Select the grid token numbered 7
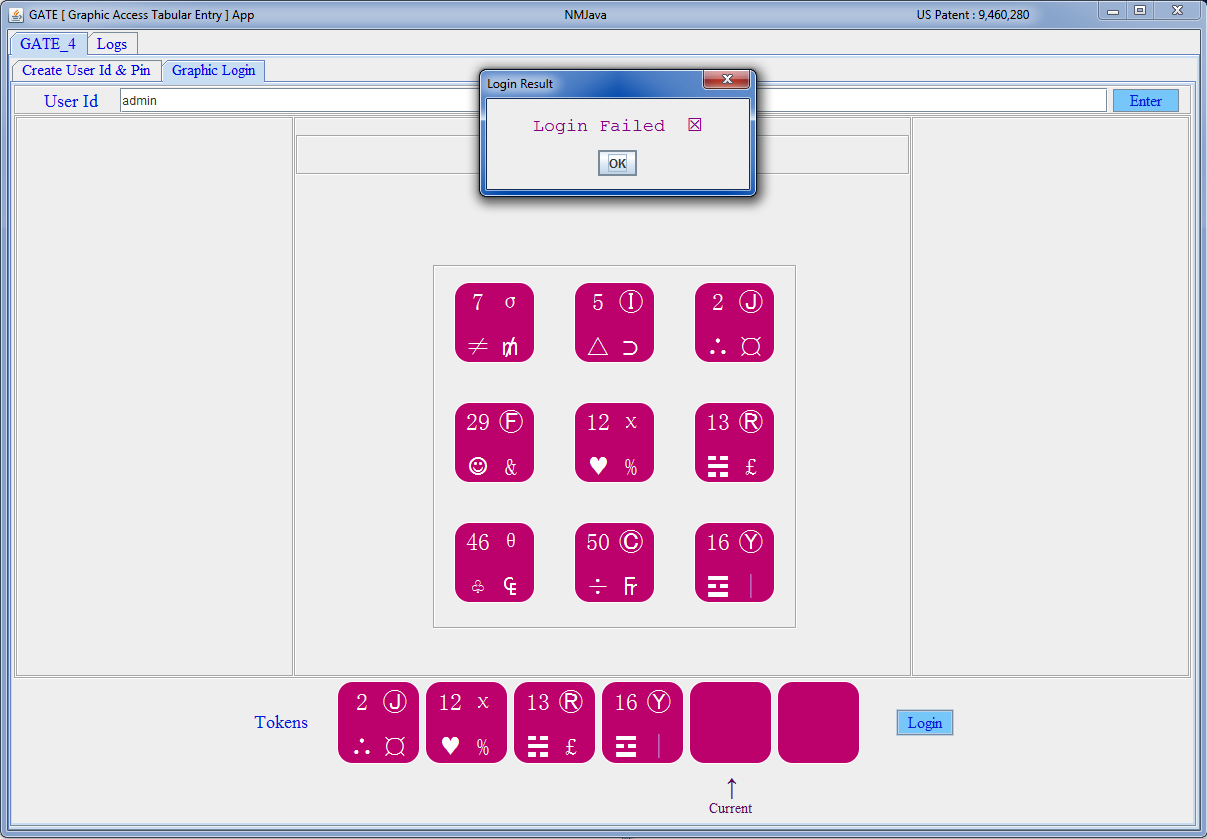1207x839 pixels. pyautogui.click(x=494, y=322)
